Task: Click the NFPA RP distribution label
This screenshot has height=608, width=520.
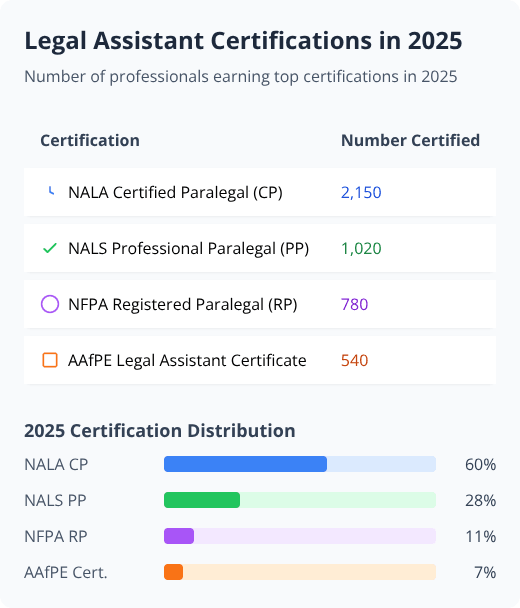Action: tap(56, 537)
